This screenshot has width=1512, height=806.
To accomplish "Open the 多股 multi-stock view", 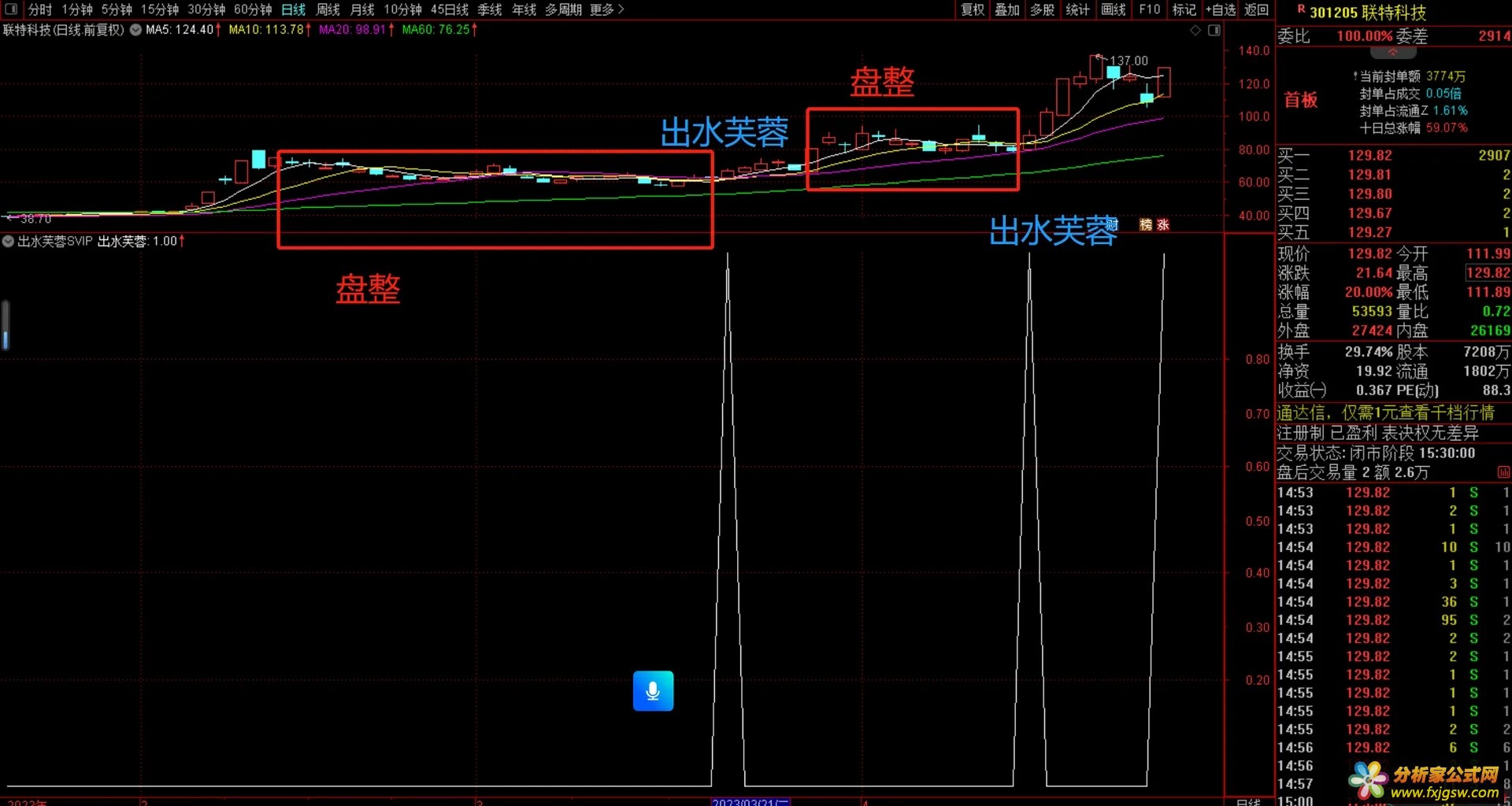I will (1043, 9).
